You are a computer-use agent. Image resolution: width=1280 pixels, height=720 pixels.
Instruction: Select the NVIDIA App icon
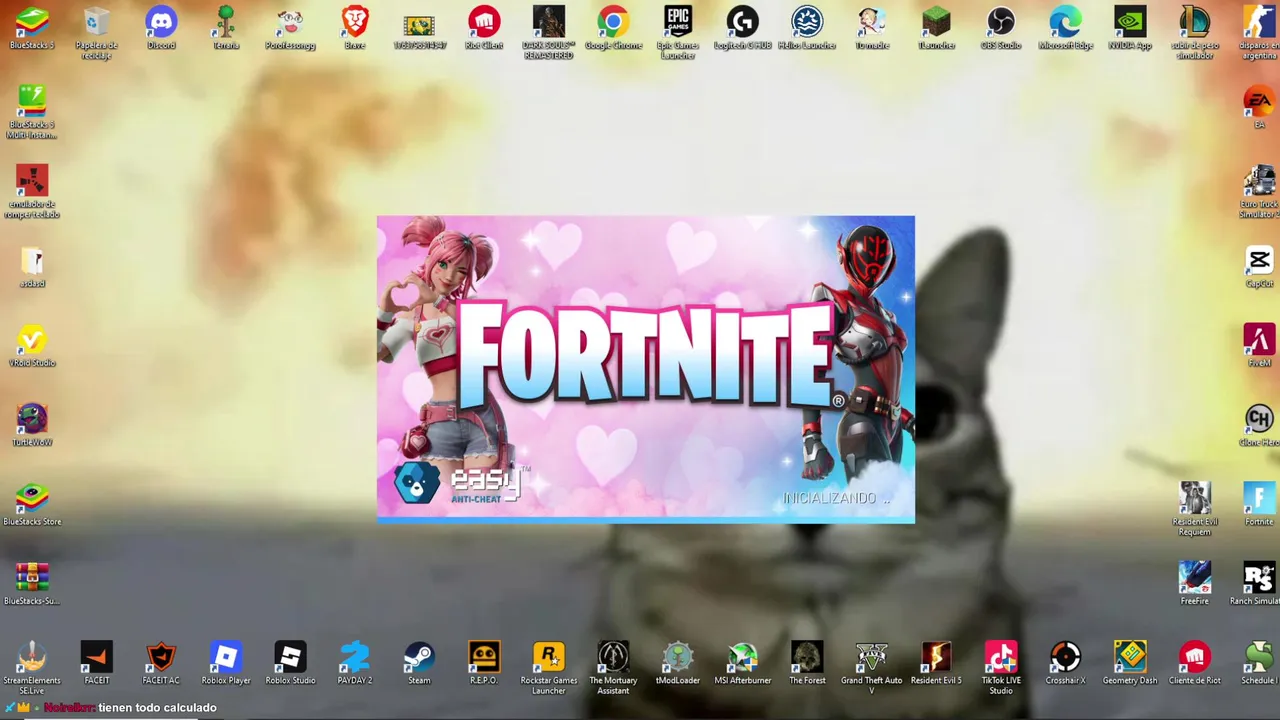coord(1130,28)
